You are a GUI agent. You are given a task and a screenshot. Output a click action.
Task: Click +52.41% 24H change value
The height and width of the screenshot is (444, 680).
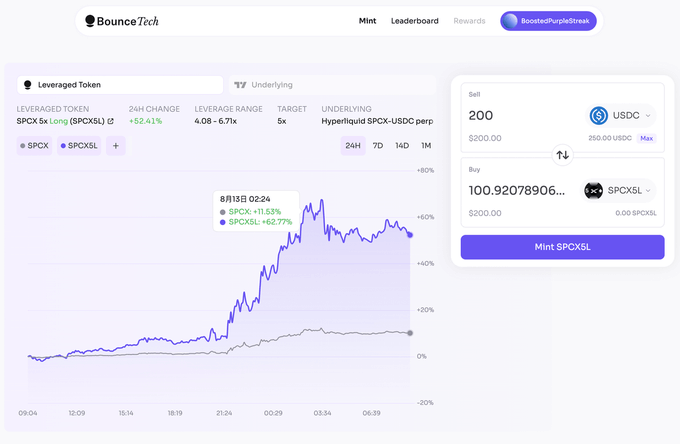[145, 121]
